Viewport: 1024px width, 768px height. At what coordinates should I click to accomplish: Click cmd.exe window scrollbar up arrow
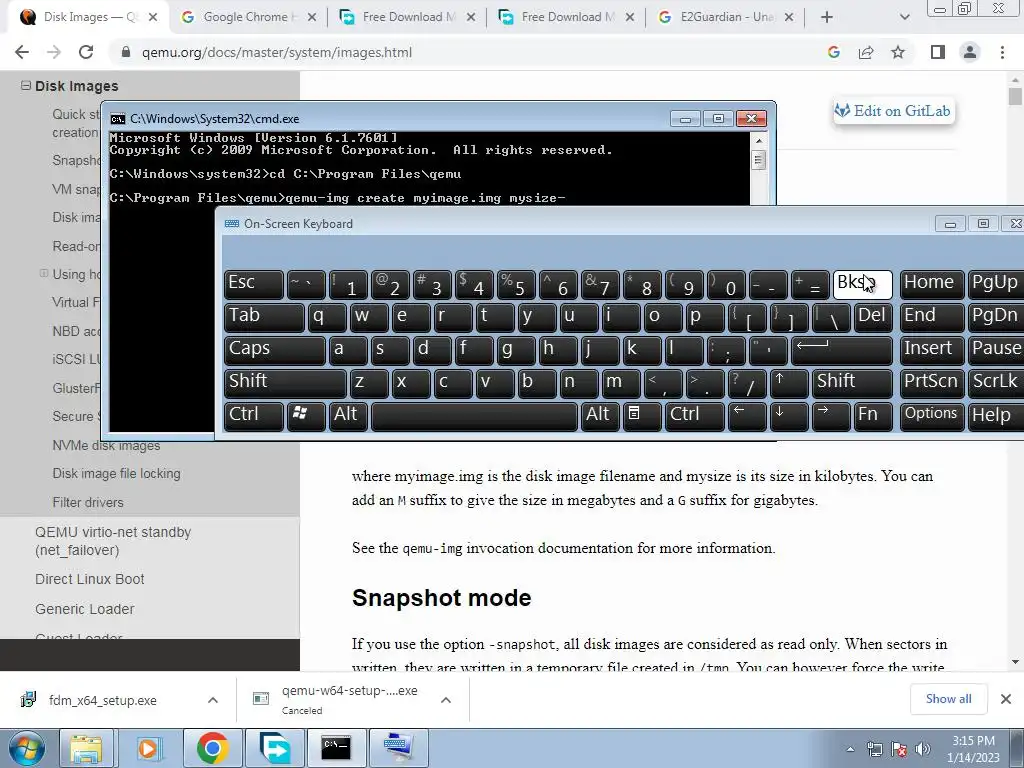coord(758,140)
